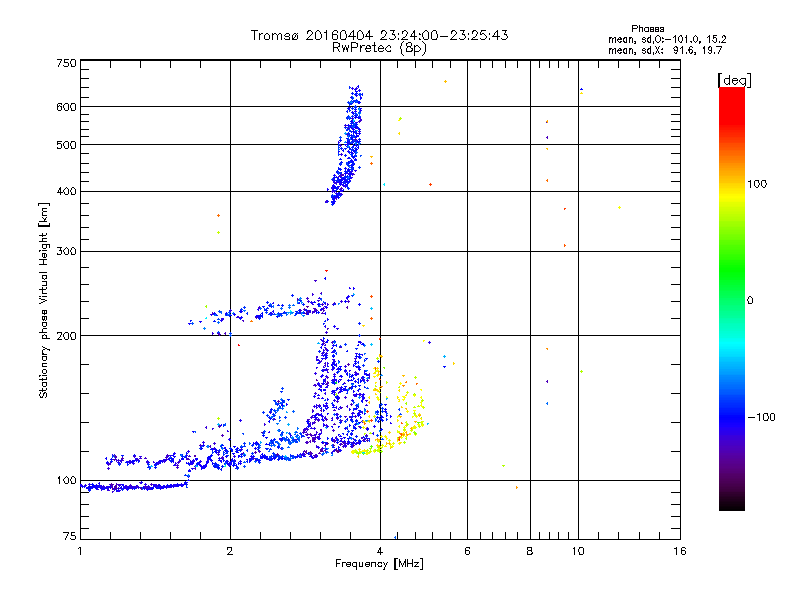Click the 'RwPretec (8p)' subtitle
800x600 pixels.
point(379,48)
